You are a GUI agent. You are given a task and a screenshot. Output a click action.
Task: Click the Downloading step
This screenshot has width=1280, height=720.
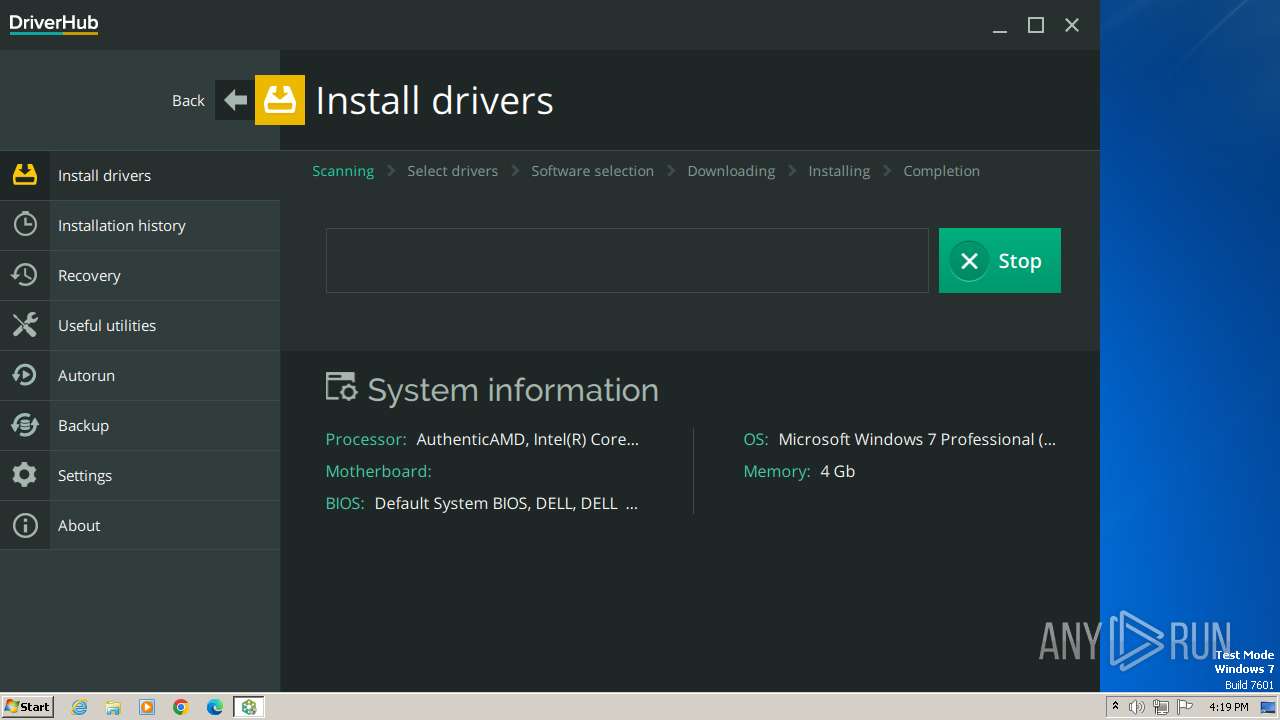(x=731, y=171)
